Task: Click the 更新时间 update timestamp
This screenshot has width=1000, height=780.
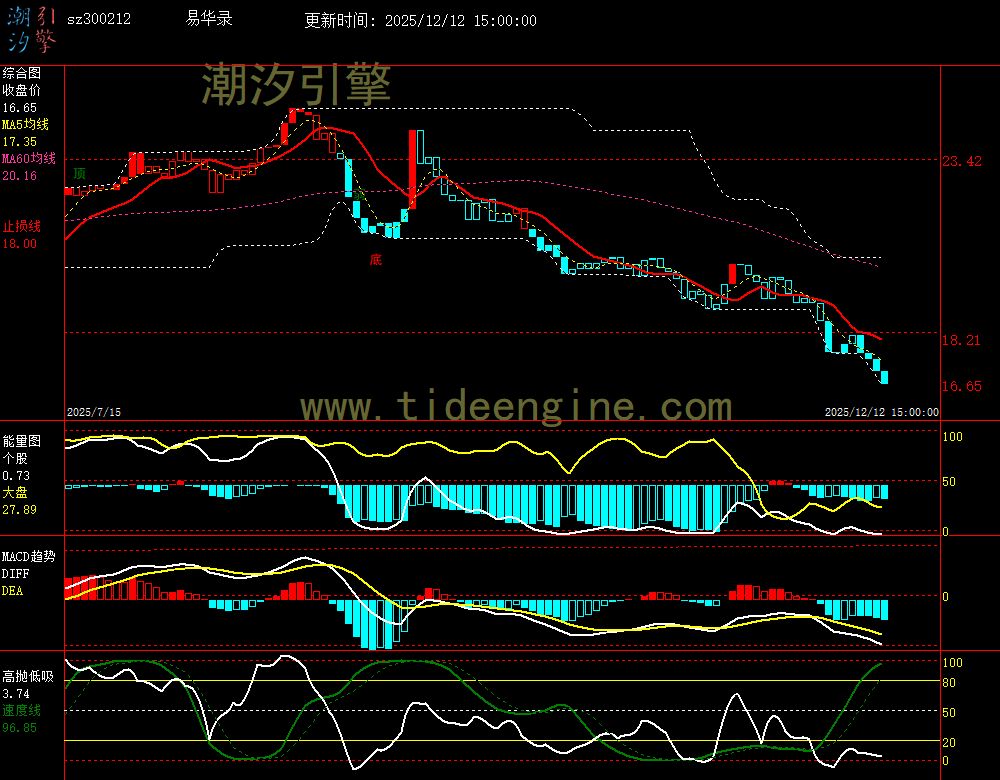Action: (420, 20)
